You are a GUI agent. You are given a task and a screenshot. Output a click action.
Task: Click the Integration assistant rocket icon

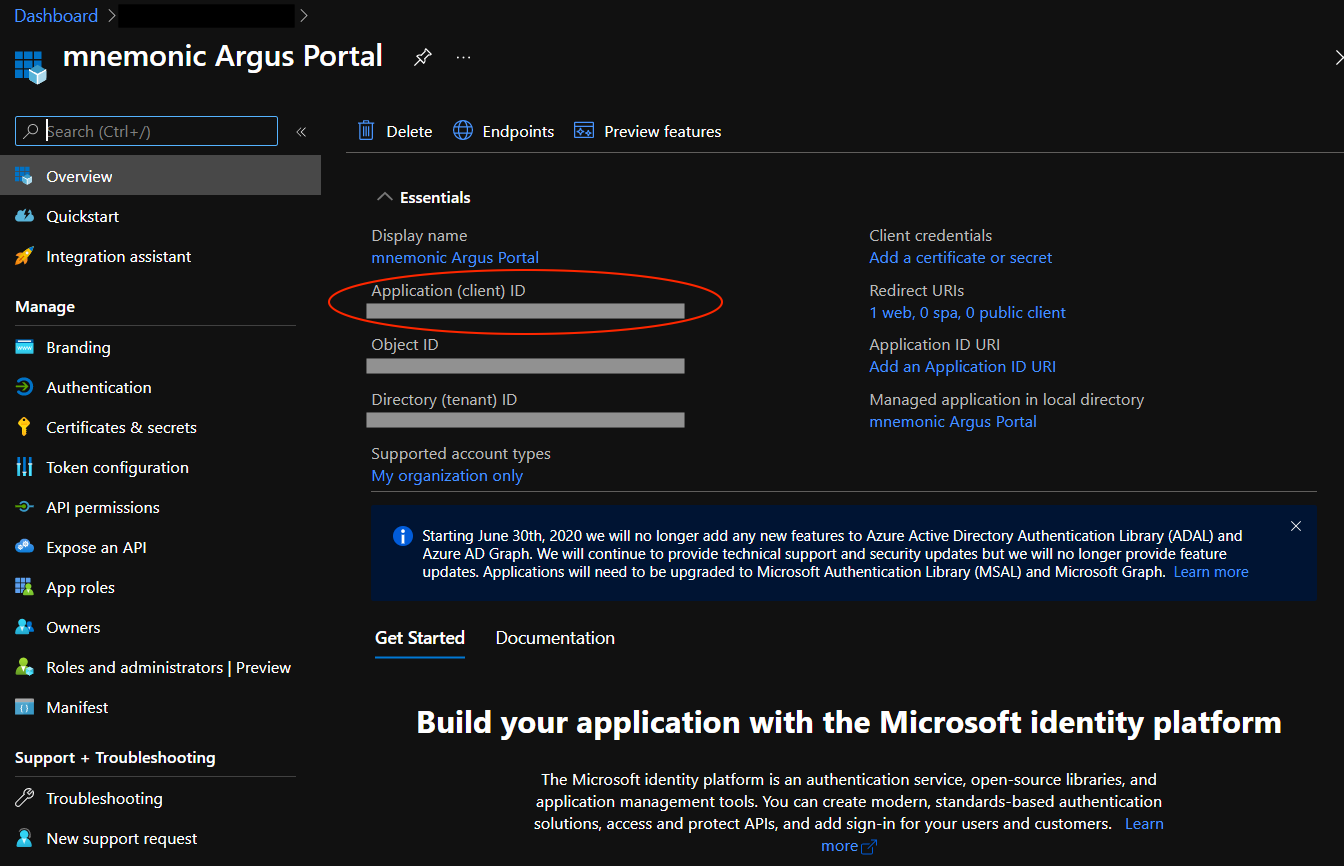click(24, 256)
